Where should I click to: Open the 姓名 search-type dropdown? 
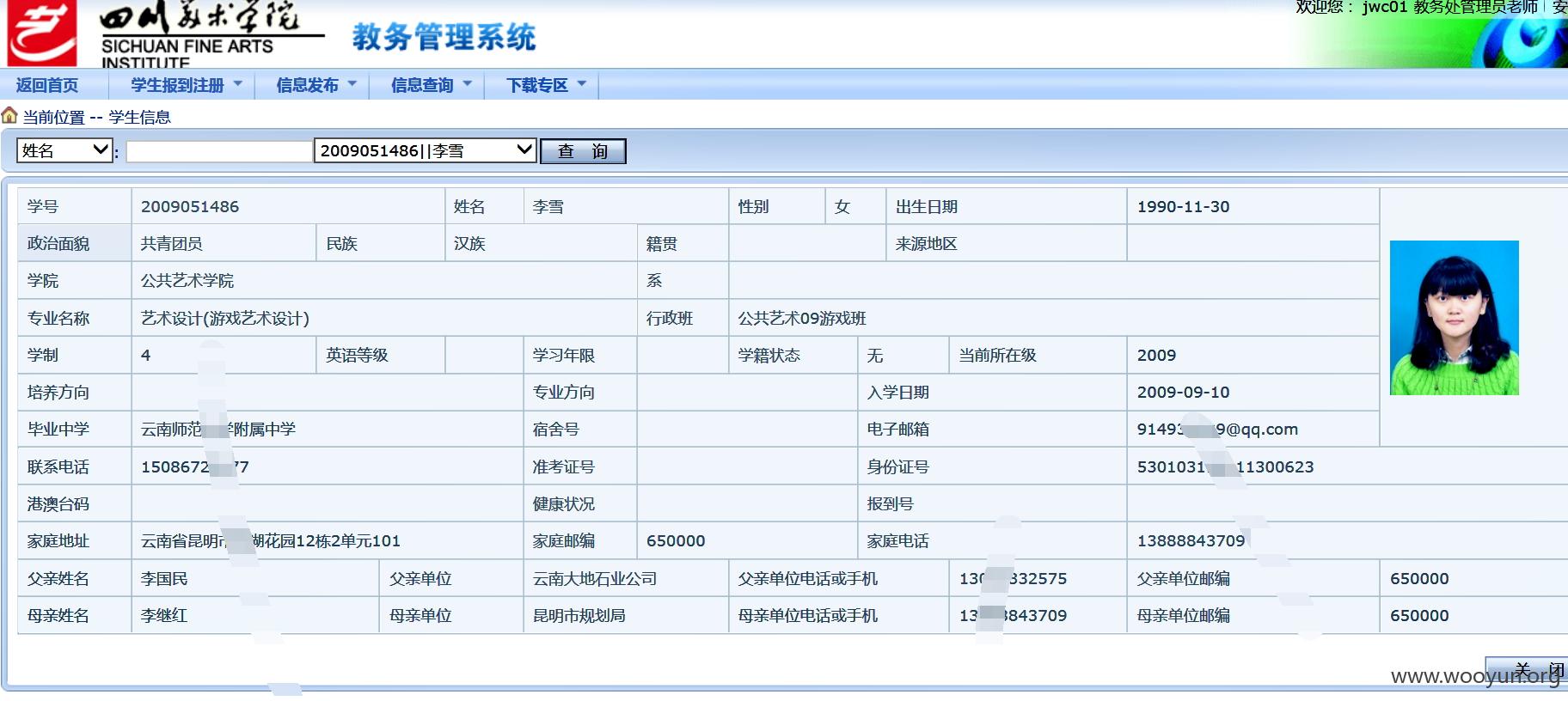coord(64,150)
